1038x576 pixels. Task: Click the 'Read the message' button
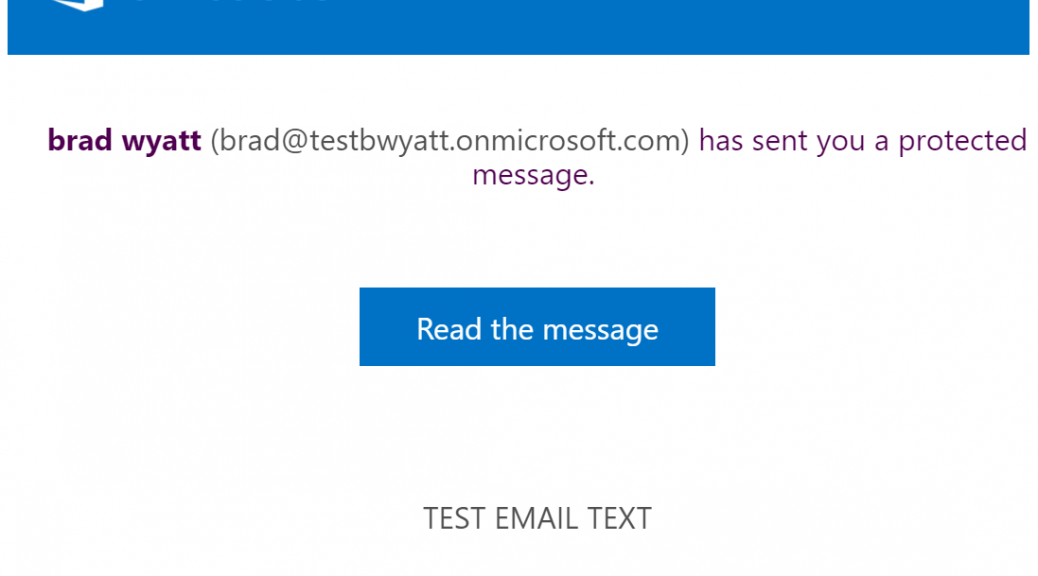[537, 326]
